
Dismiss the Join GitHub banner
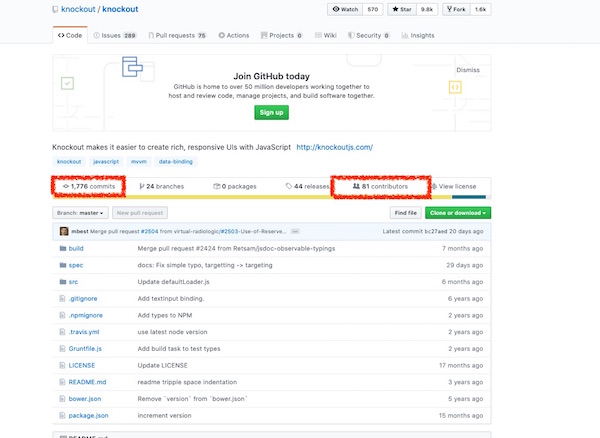468,70
